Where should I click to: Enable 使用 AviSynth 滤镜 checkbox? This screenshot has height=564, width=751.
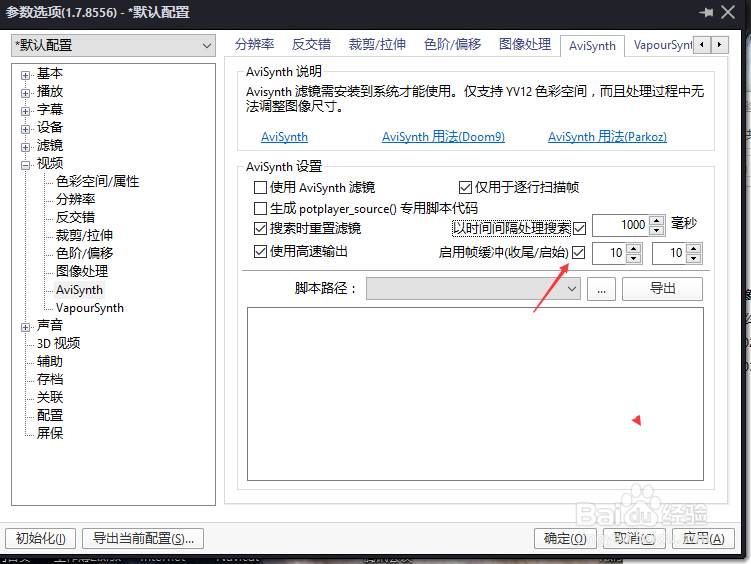tap(260, 187)
